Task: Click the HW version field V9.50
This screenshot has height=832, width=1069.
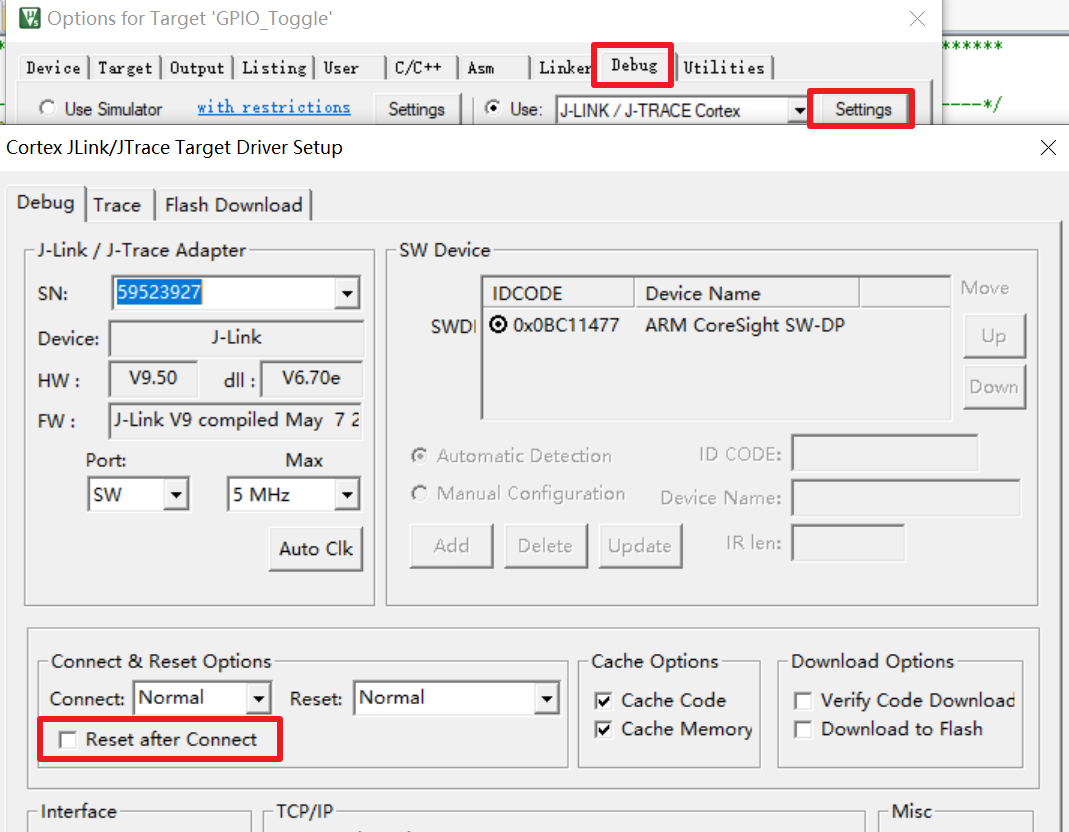Action: coord(153,378)
